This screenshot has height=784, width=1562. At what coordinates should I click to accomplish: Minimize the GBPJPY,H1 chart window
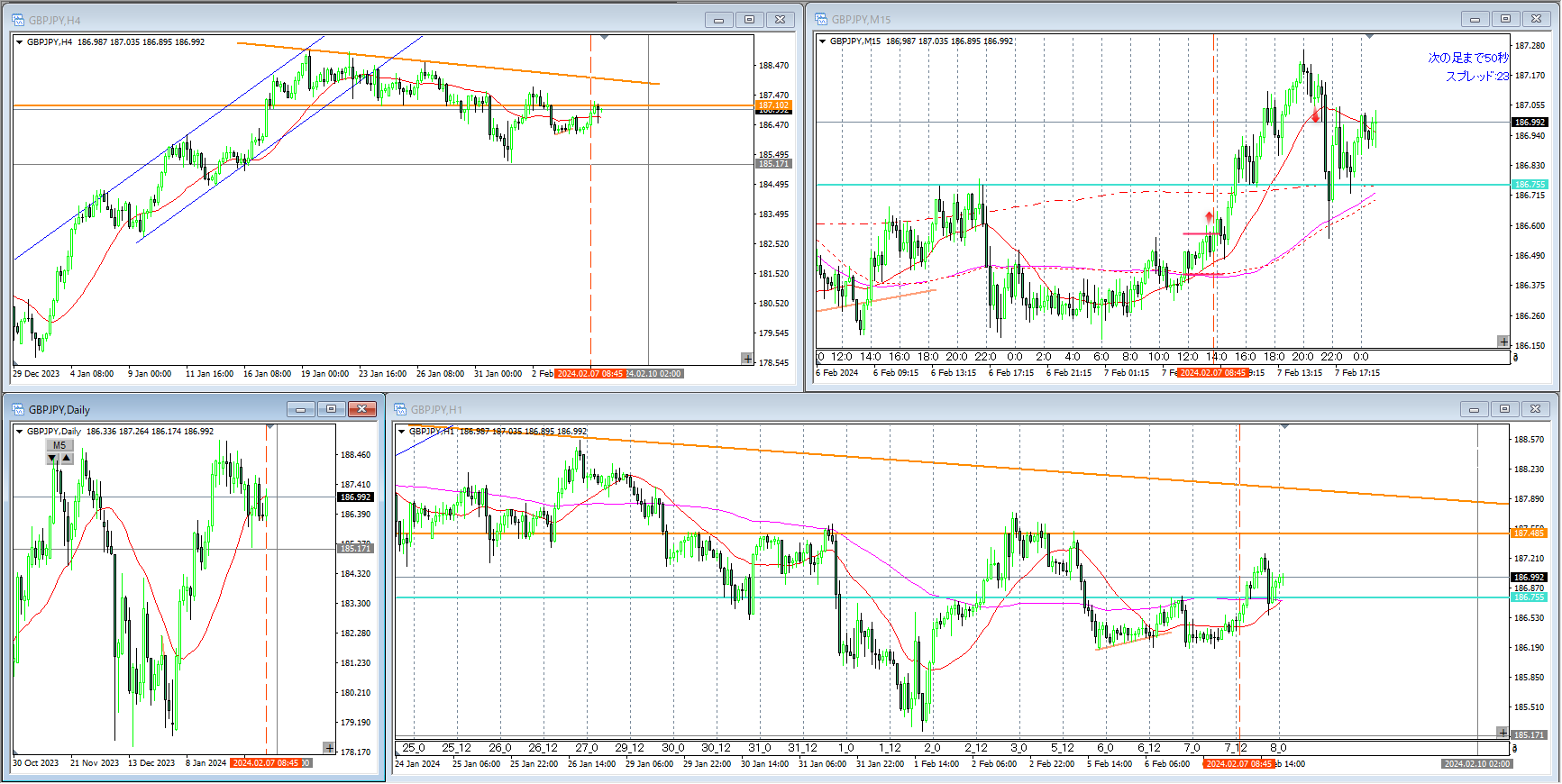[x=1475, y=409]
